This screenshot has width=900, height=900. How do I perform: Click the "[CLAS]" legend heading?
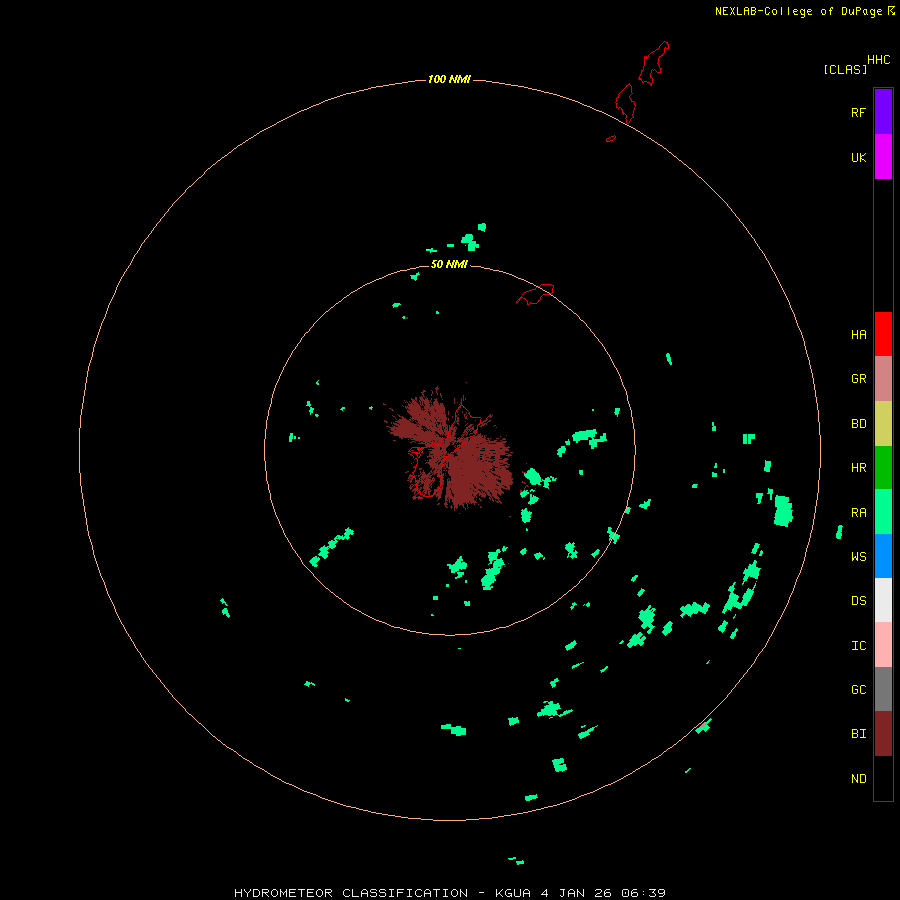tap(845, 69)
